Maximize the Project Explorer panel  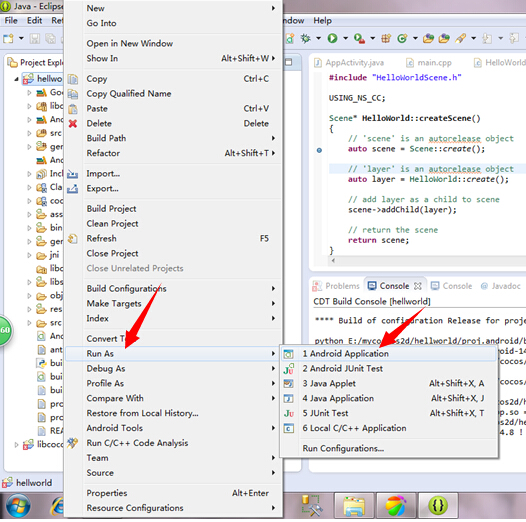click(288, 62)
